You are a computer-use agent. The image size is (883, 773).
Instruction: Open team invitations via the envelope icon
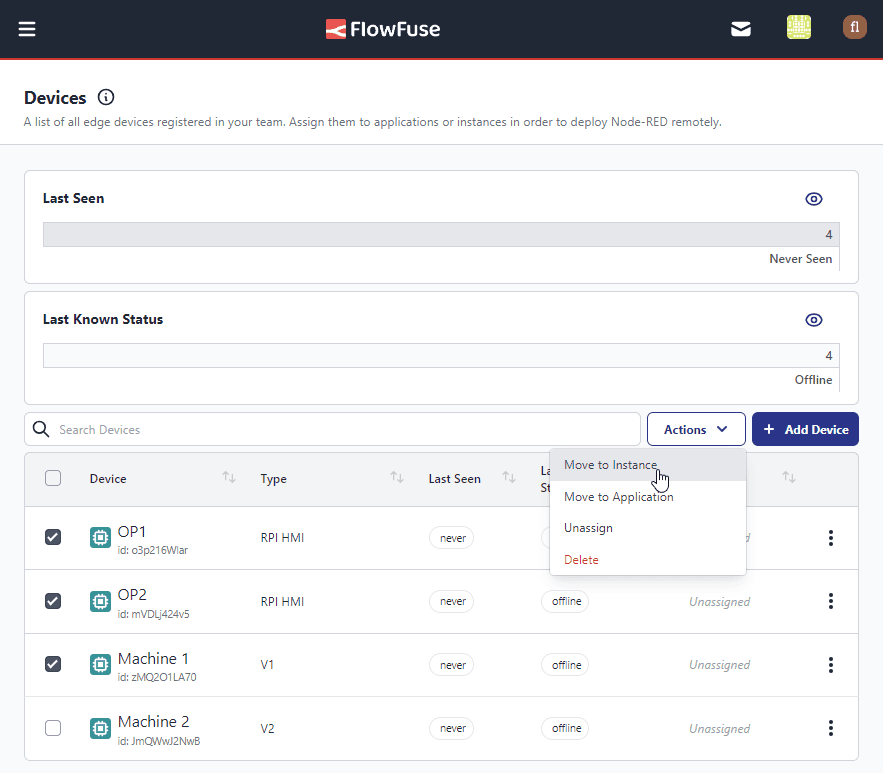click(740, 29)
